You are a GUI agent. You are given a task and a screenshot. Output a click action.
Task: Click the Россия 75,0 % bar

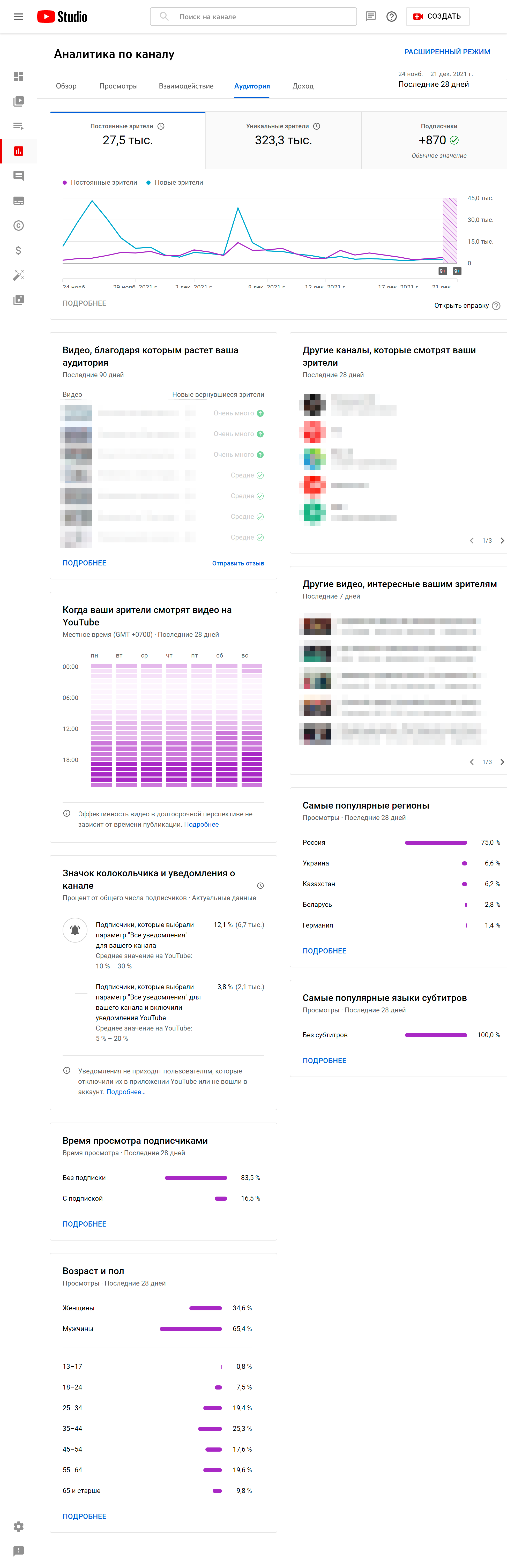(x=436, y=842)
